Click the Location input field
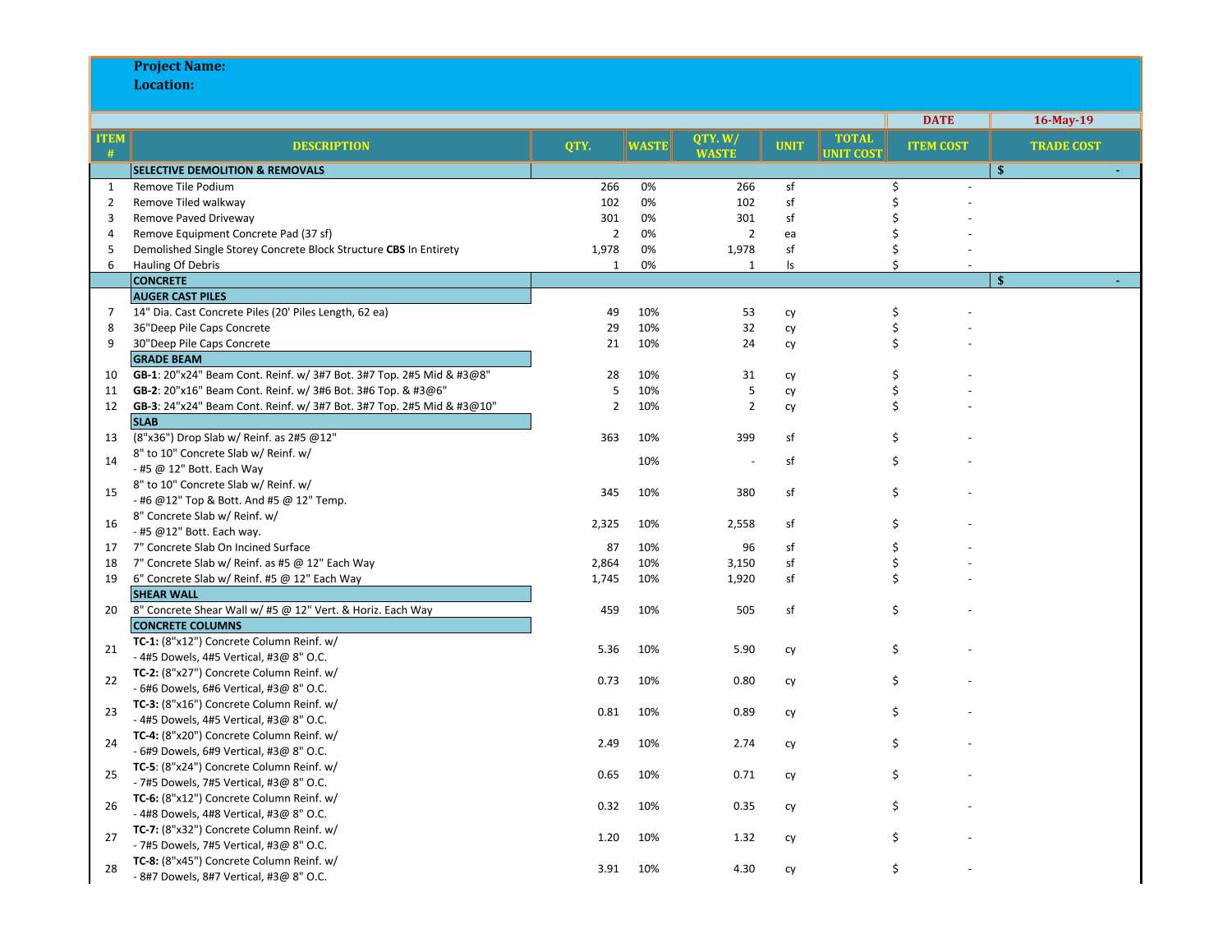 [162, 85]
